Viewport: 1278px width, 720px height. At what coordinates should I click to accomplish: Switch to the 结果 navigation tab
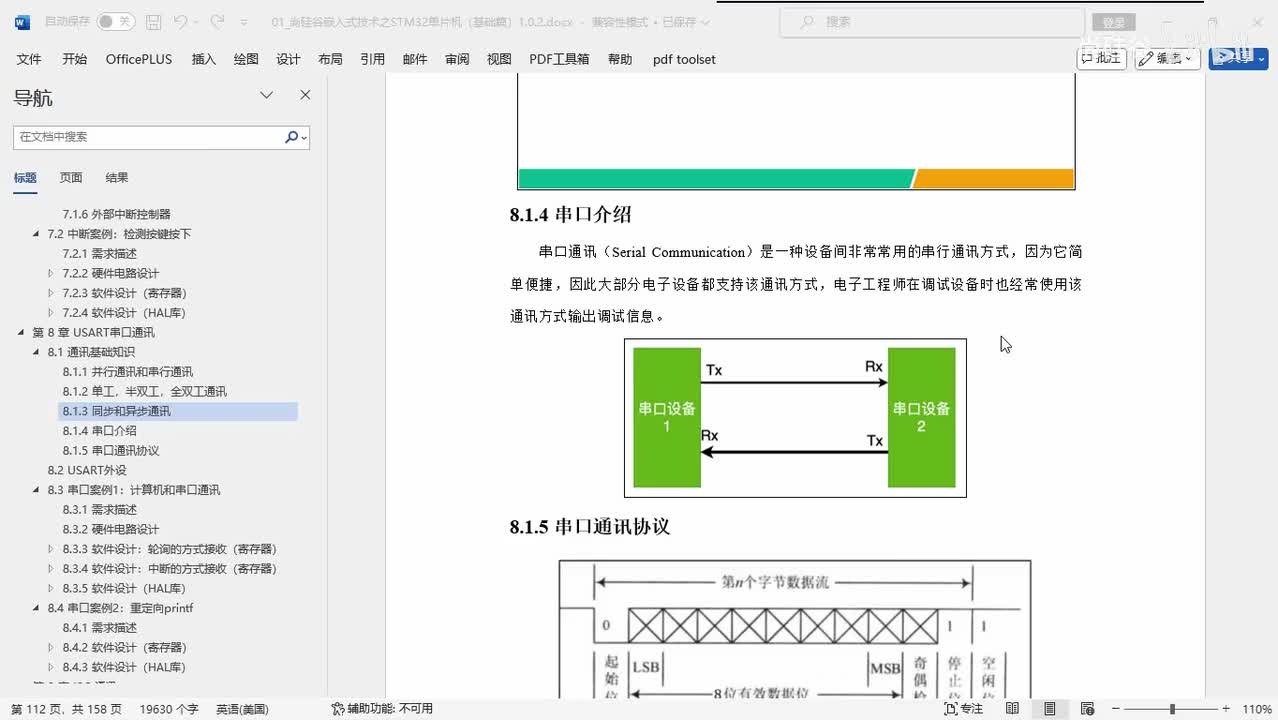tap(117, 178)
